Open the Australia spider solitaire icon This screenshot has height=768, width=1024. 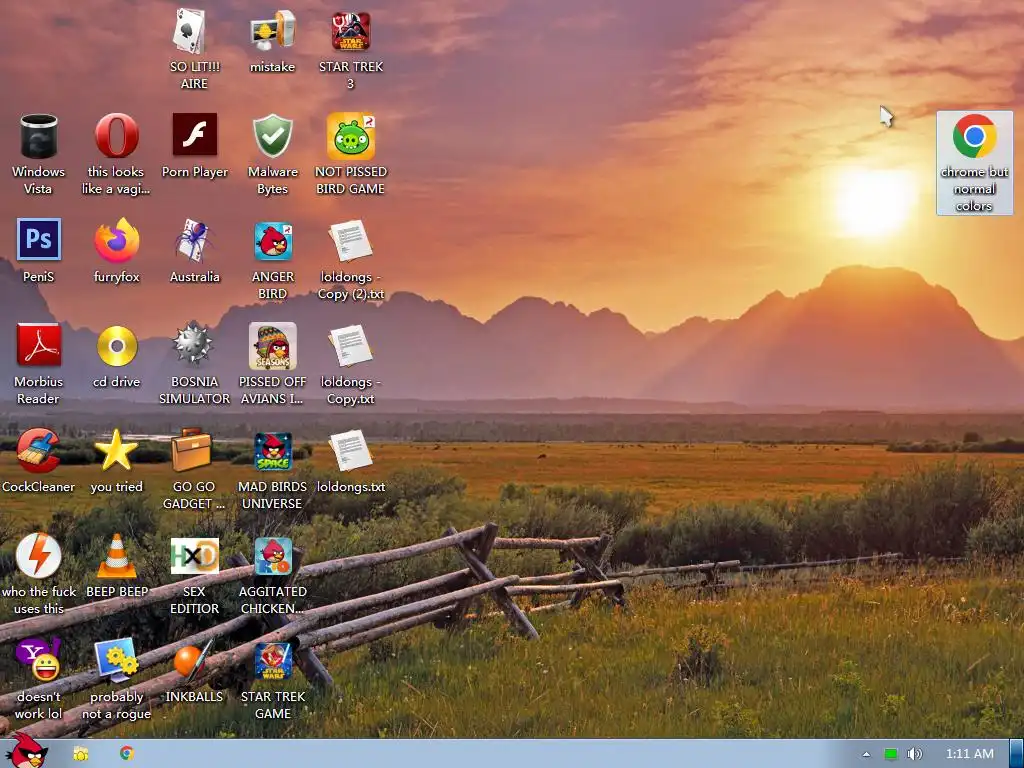(x=194, y=241)
